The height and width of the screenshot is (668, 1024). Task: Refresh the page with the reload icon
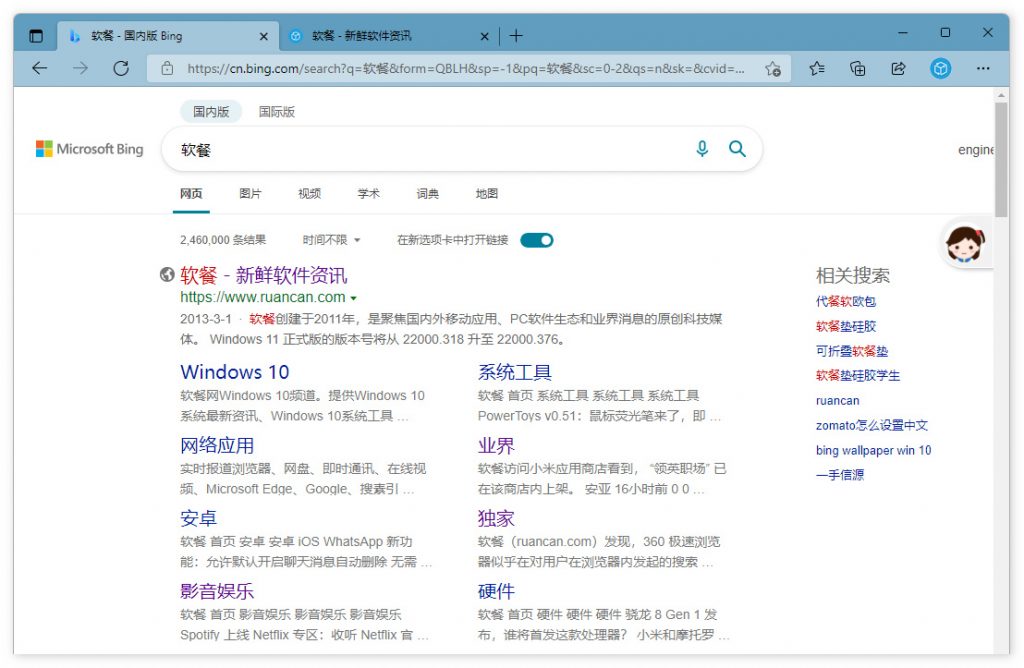[x=121, y=68]
